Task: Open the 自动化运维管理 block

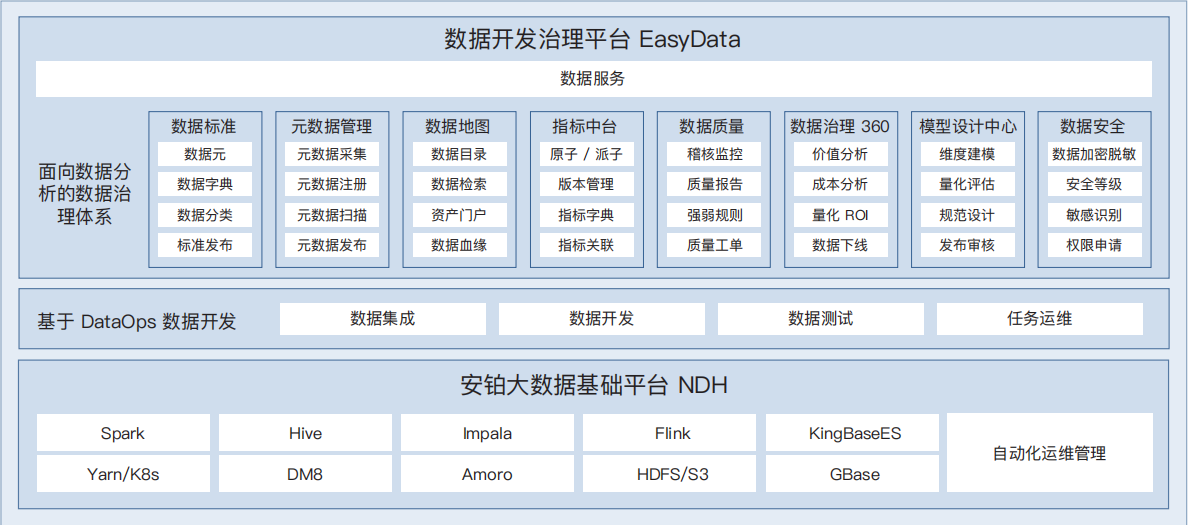Action: click(x=1049, y=453)
